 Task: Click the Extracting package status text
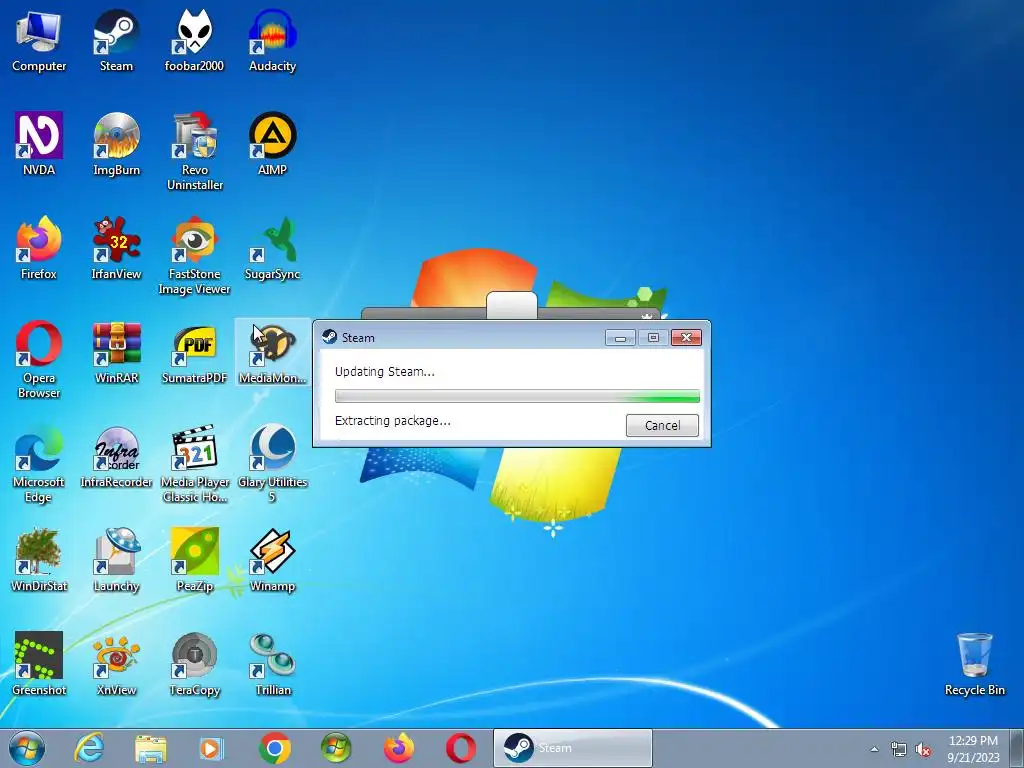click(392, 421)
